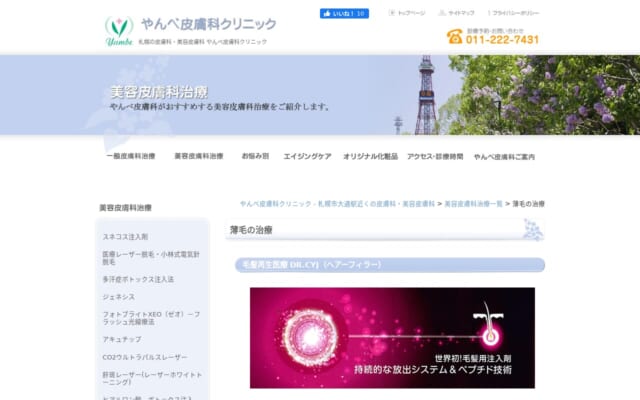Viewport: 640px width, 400px height.
Task: Open the やんべ皮膚科ご案内 menu item
Action: [504, 157]
